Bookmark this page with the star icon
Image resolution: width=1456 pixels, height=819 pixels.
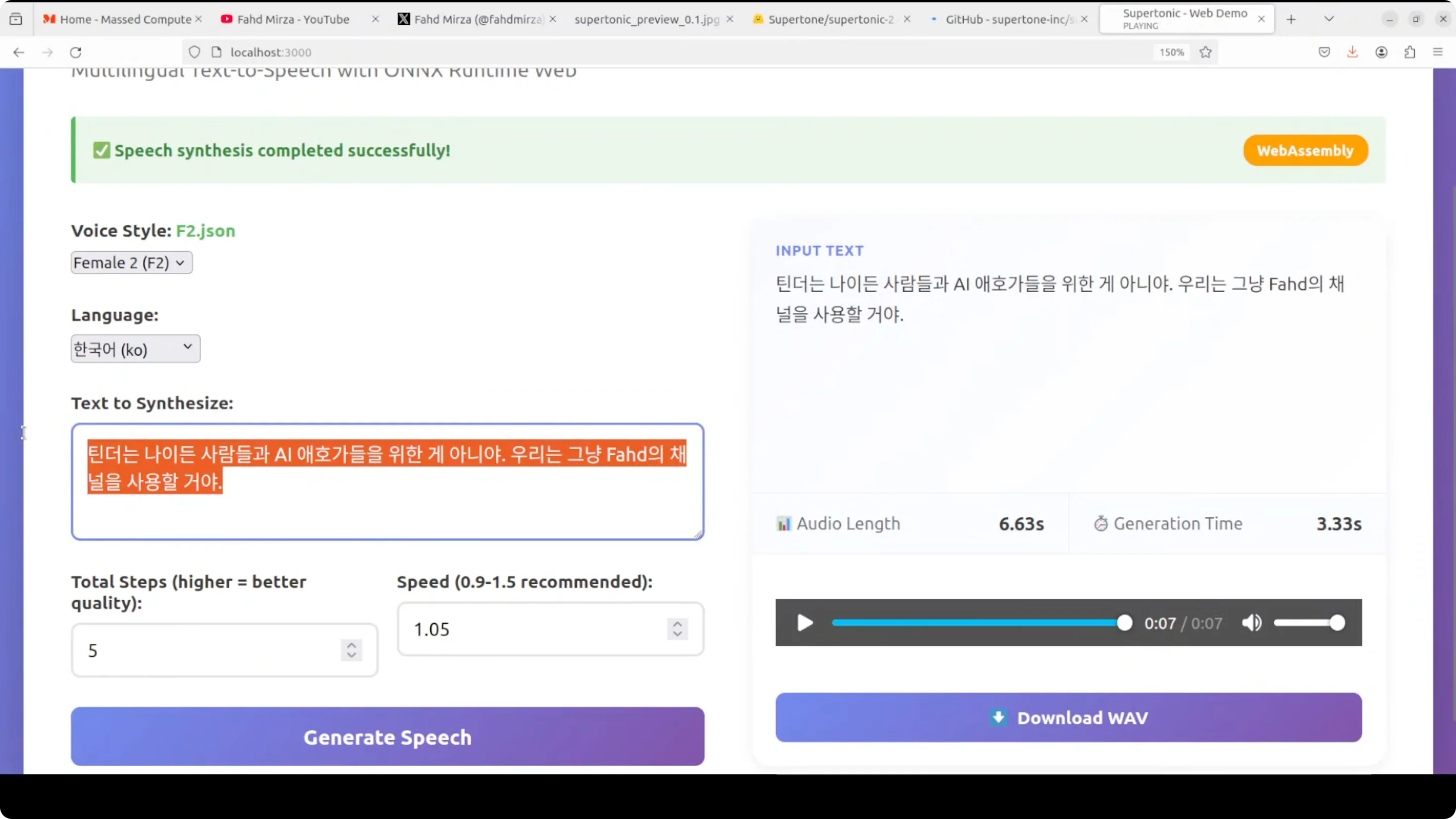[x=1205, y=52]
